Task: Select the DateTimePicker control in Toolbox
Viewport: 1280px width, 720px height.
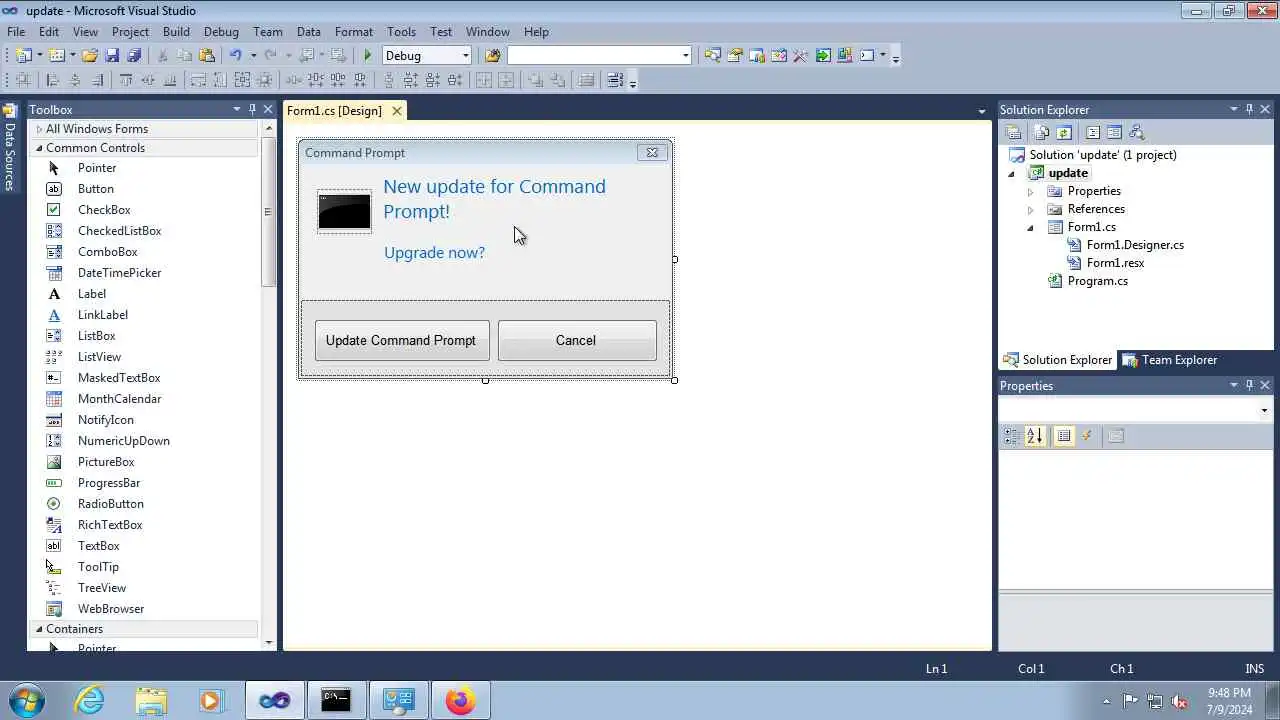Action: (x=119, y=273)
